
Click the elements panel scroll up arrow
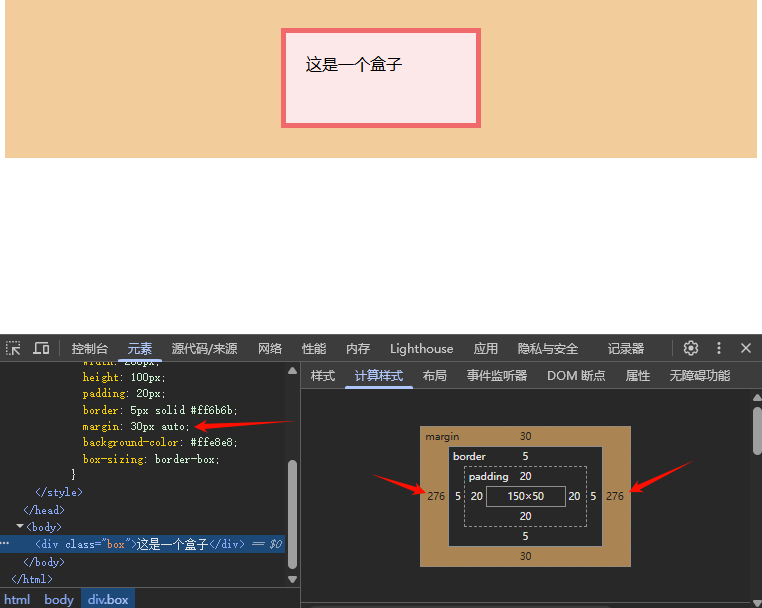click(292, 371)
